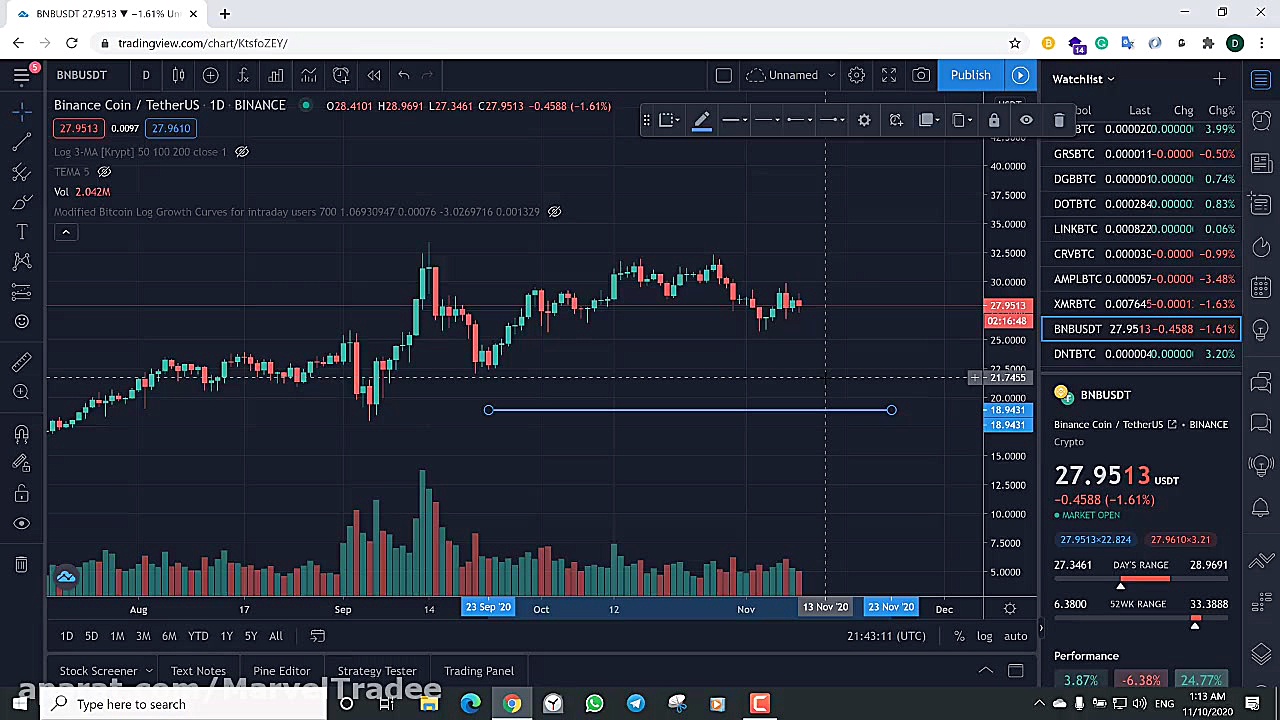Show Modified Bitcoin Log Growth Curves indicator
Screen dimensions: 1280x720
pos(554,212)
